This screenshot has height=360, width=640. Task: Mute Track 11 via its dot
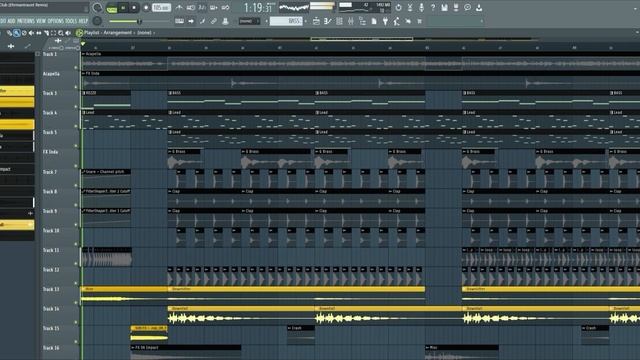(x=76, y=263)
